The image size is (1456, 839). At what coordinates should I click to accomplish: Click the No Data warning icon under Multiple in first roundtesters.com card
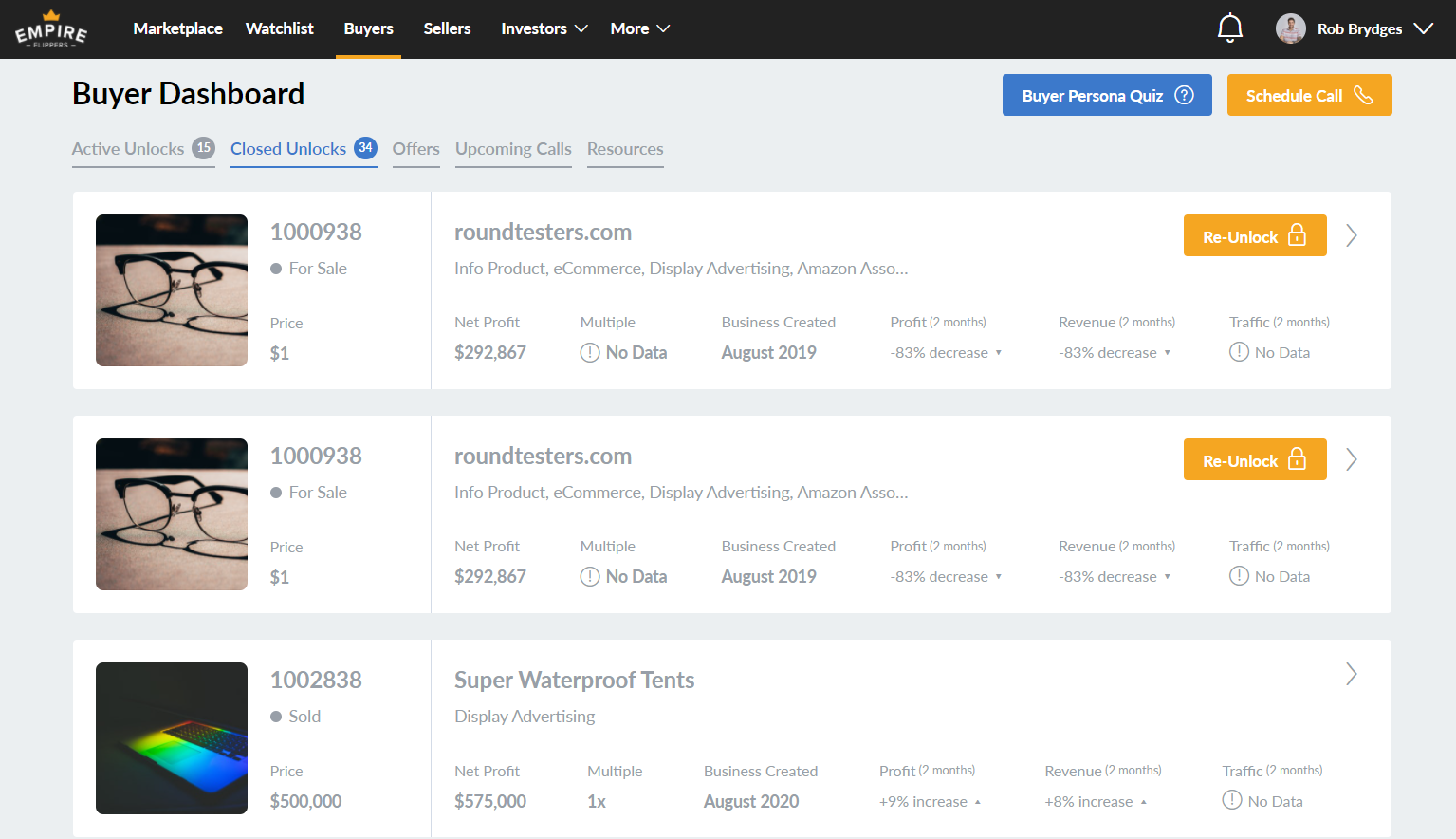(x=590, y=352)
